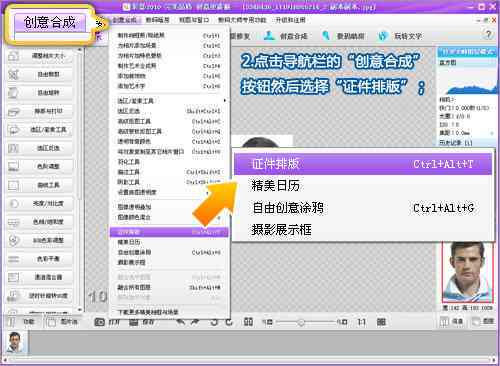Image resolution: width=500 pixels, height=366 pixels.
Task: Open the 升级和注册 menu
Action: click(x=291, y=20)
